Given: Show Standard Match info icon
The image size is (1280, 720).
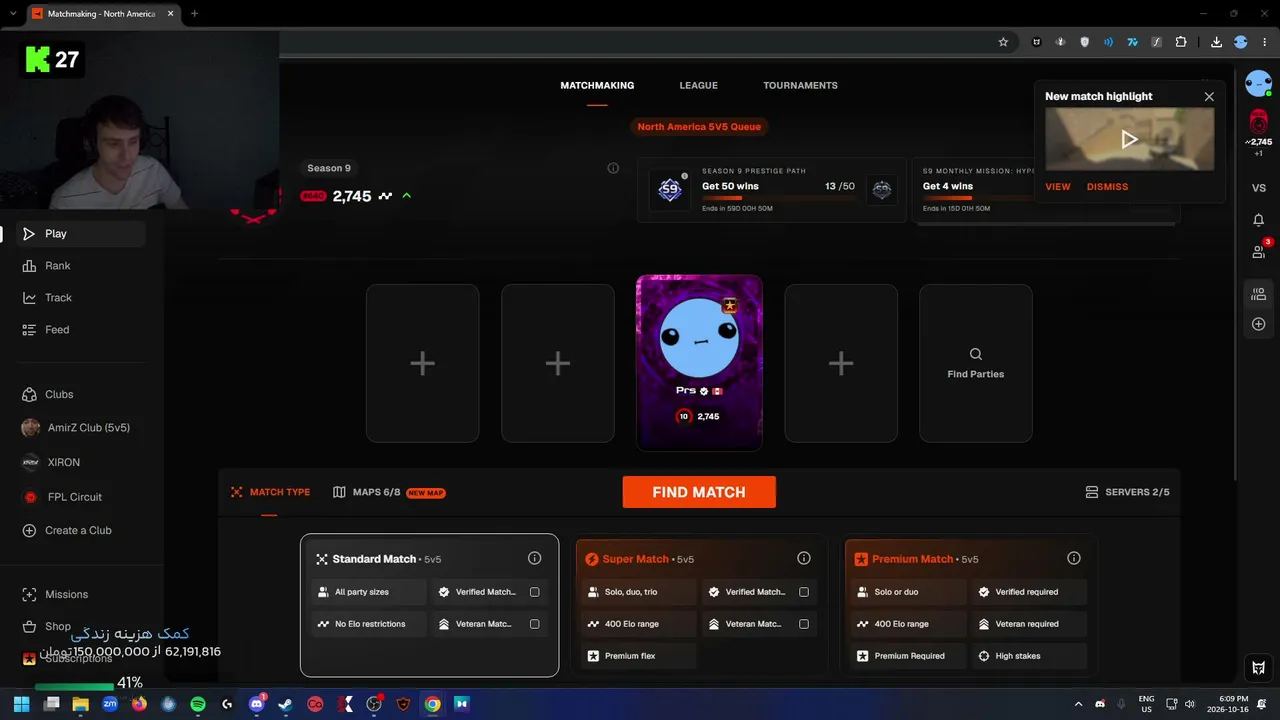Looking at the screenshot, I should 534,558.
